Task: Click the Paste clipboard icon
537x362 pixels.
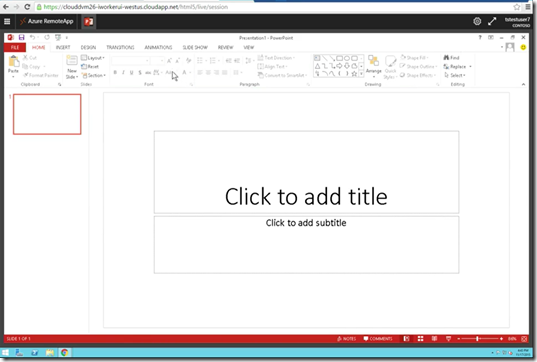Action: [13, 62]
